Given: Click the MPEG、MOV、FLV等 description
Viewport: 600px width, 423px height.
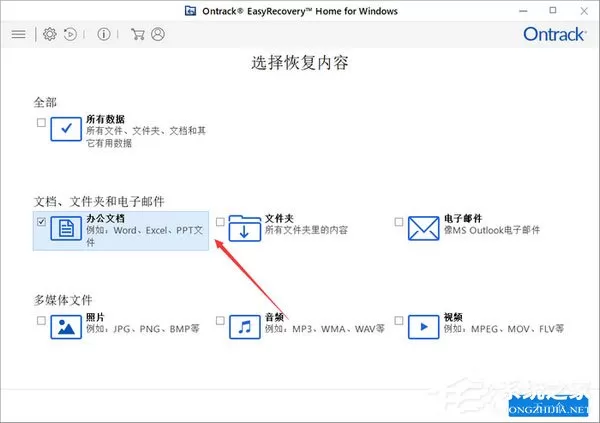Looking at the screenshot, I should (x=504, y=329).
